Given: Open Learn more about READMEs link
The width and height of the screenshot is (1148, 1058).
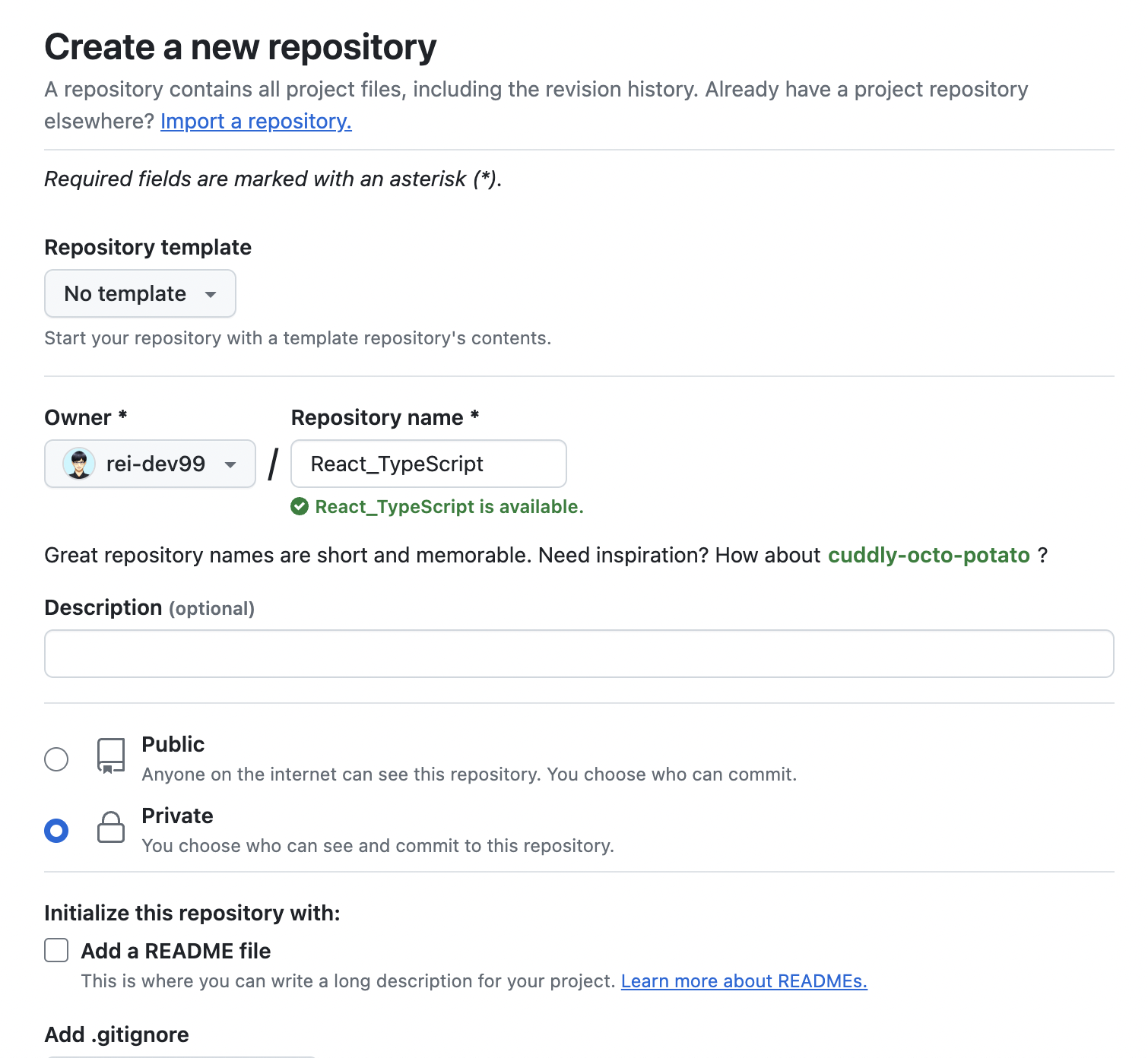Looking at the screenshot, I should pyautogui.click(x=744, y=981).
